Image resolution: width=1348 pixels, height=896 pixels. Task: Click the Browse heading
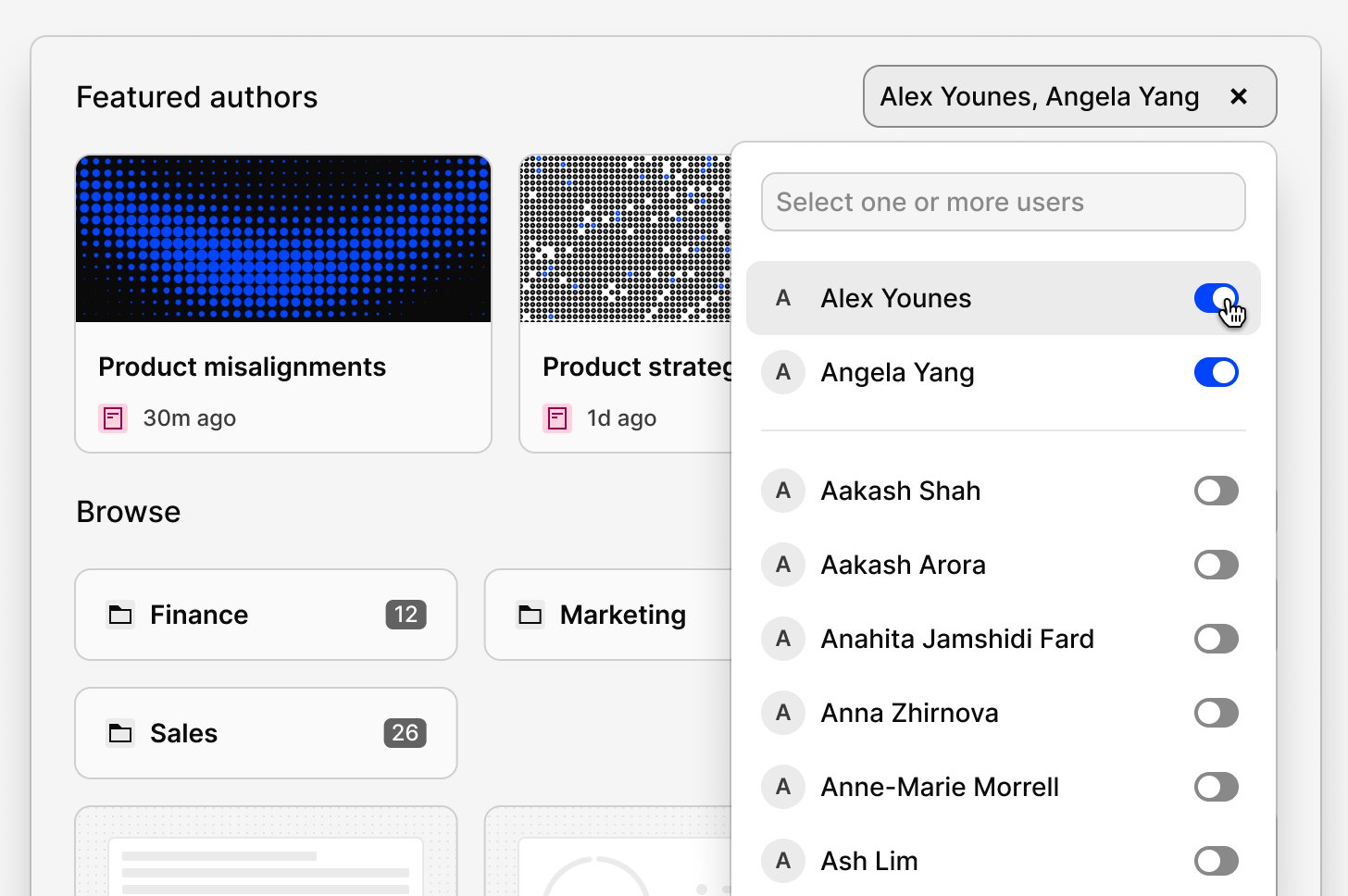pyautogui.click(x=129, y=512)
